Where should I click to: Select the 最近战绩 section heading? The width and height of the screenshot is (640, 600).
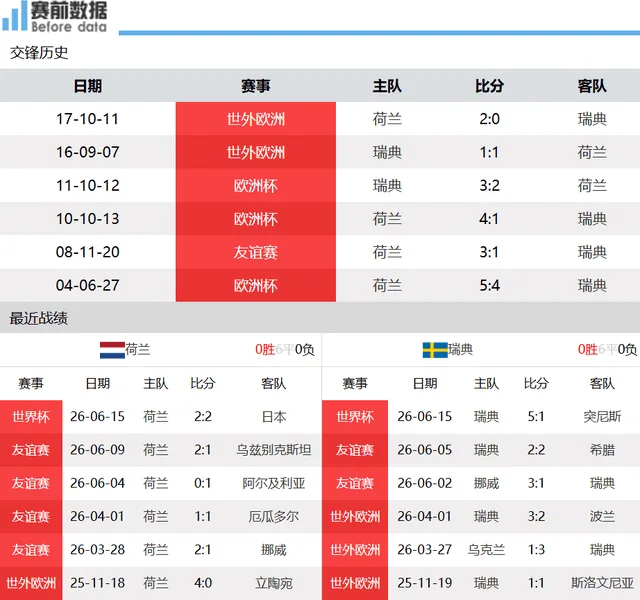pos(38,318)
